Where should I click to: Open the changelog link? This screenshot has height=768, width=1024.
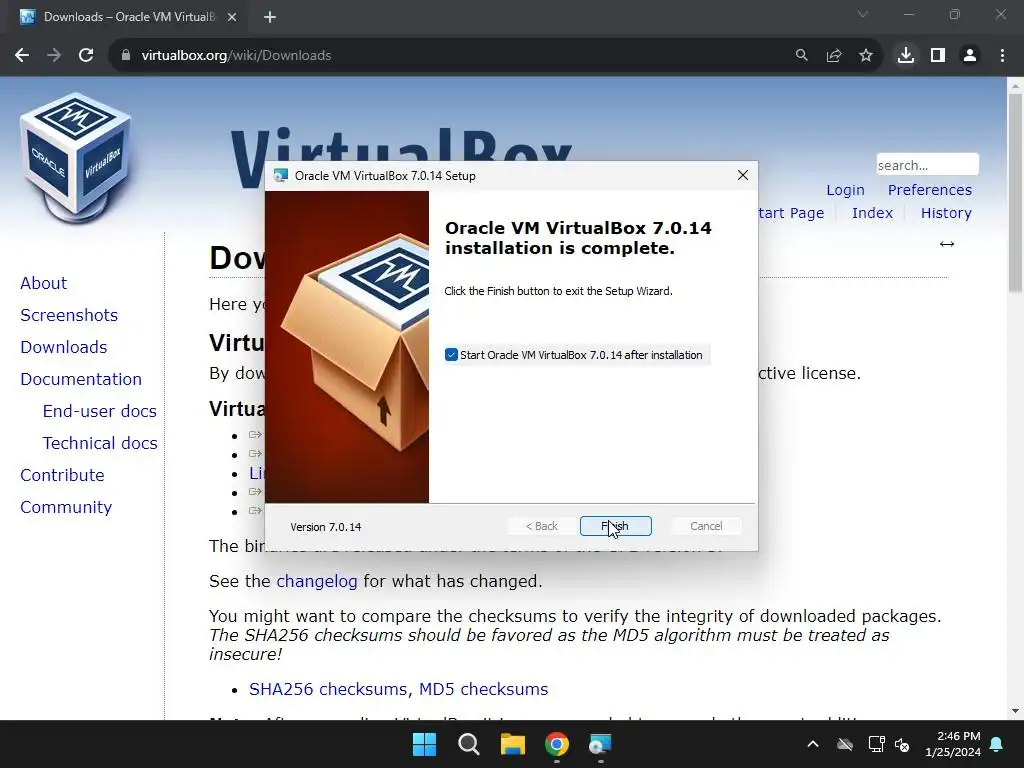317,581
